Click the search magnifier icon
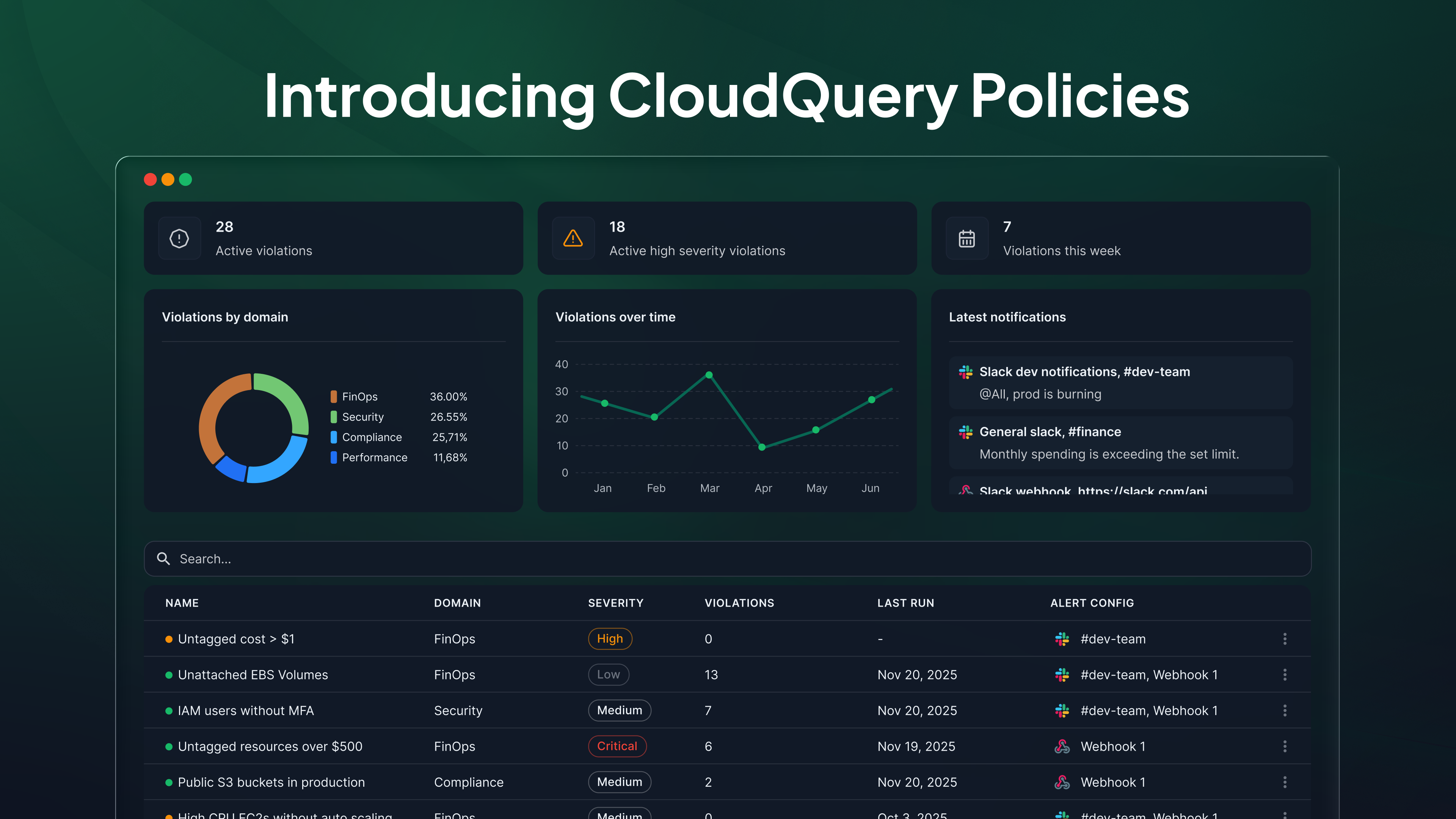 click(x=163, y=559)
